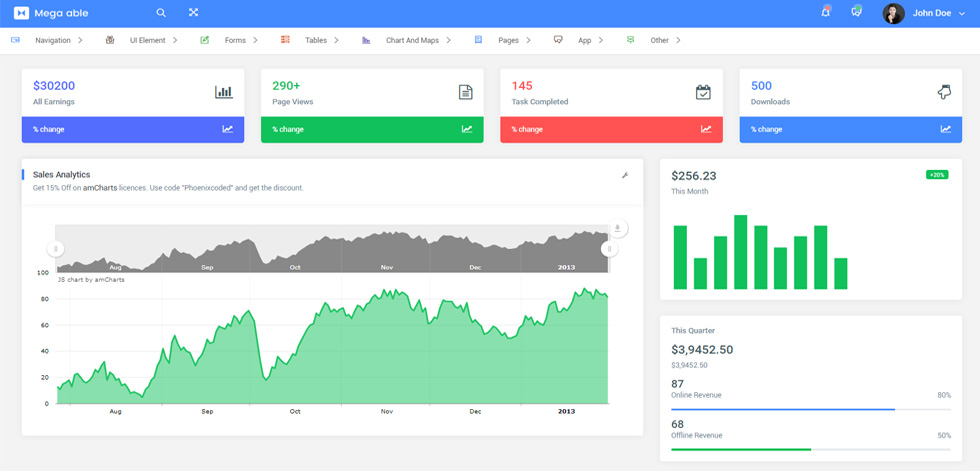This screenshot has width=980, height=471.
Task: Click the Chart And Maps icon
Action: pos(366,40)
